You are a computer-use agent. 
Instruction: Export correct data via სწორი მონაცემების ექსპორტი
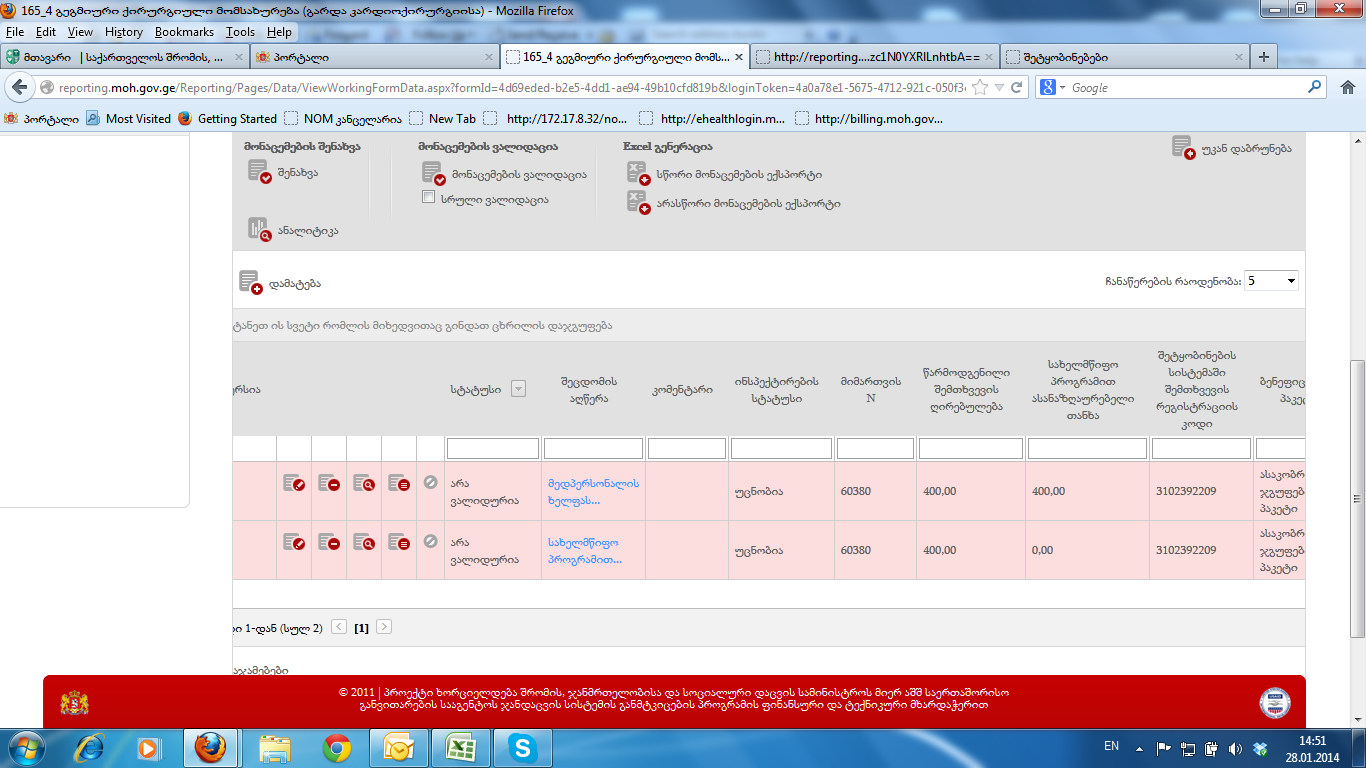coord(639,174)
